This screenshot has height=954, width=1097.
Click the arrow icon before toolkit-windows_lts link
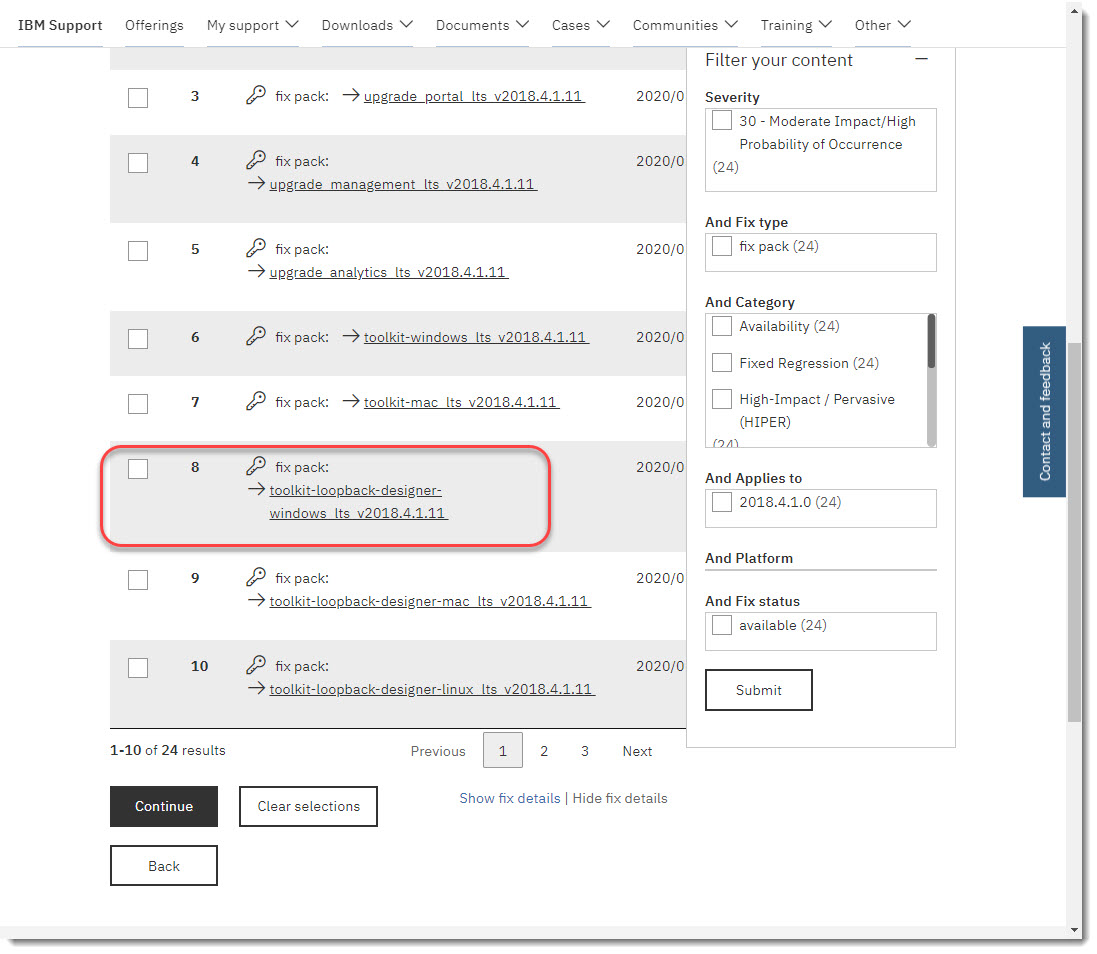click(x=350, y=337)
